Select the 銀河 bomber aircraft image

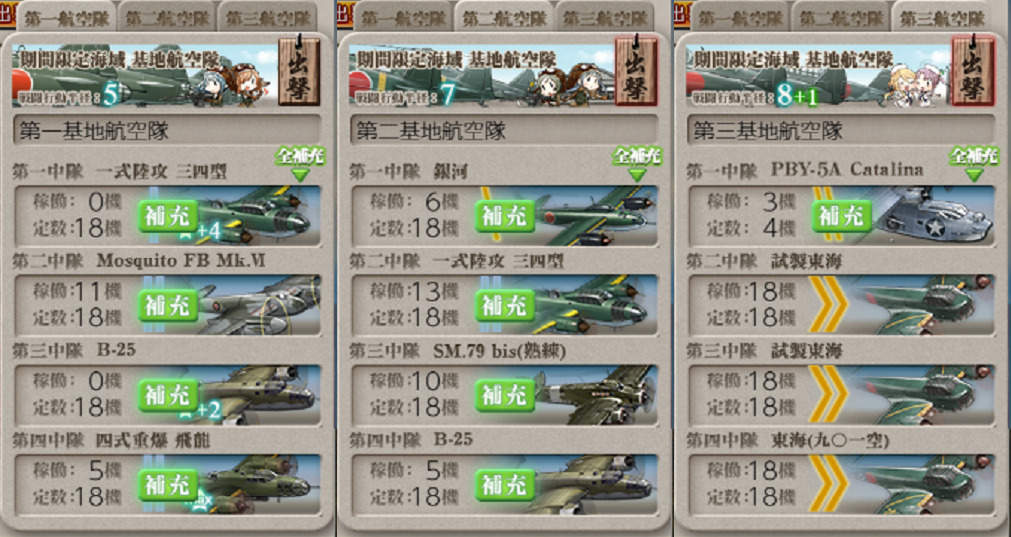point(594,216)
